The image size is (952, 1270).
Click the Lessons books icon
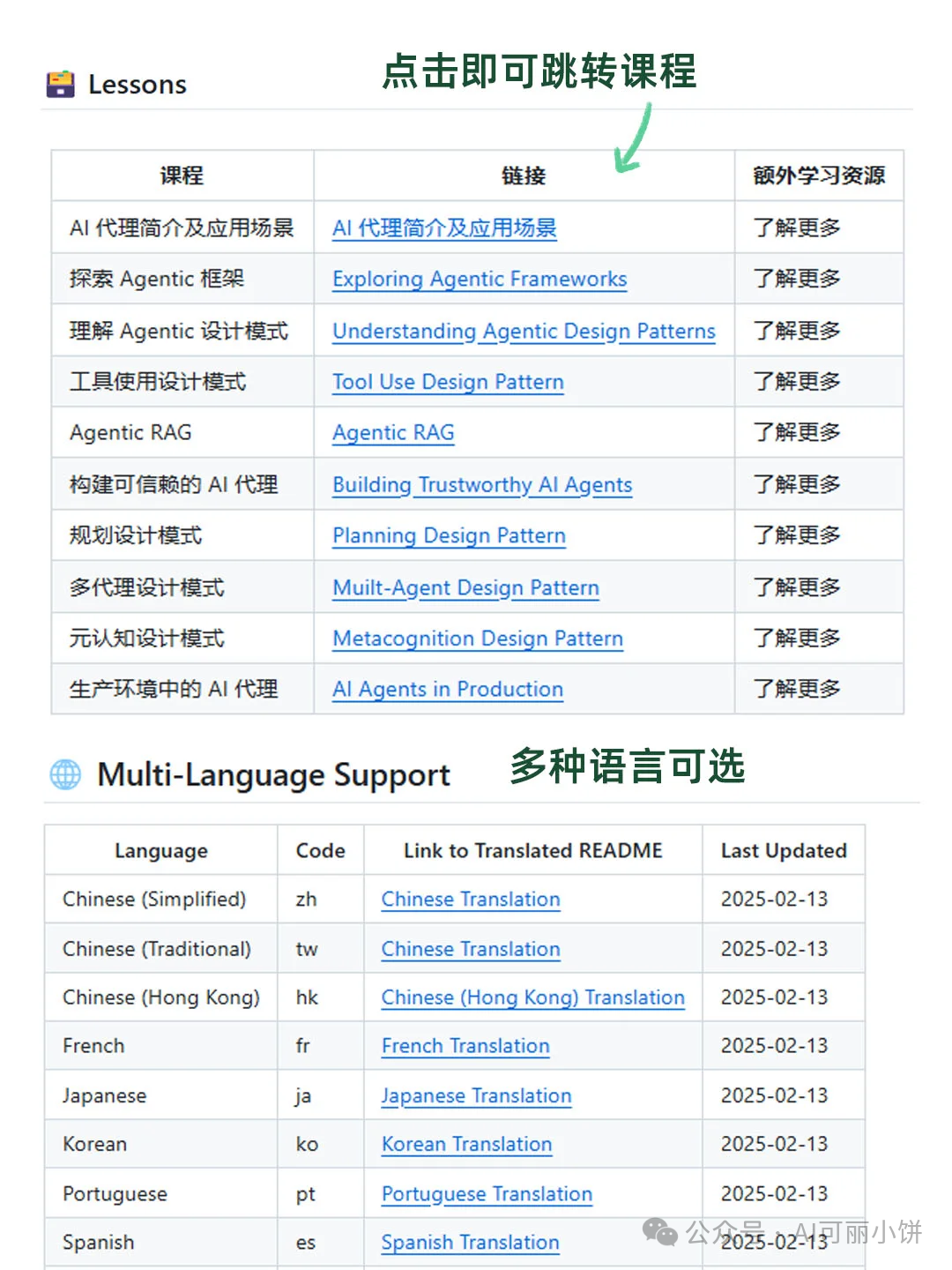tap(60, 84)
